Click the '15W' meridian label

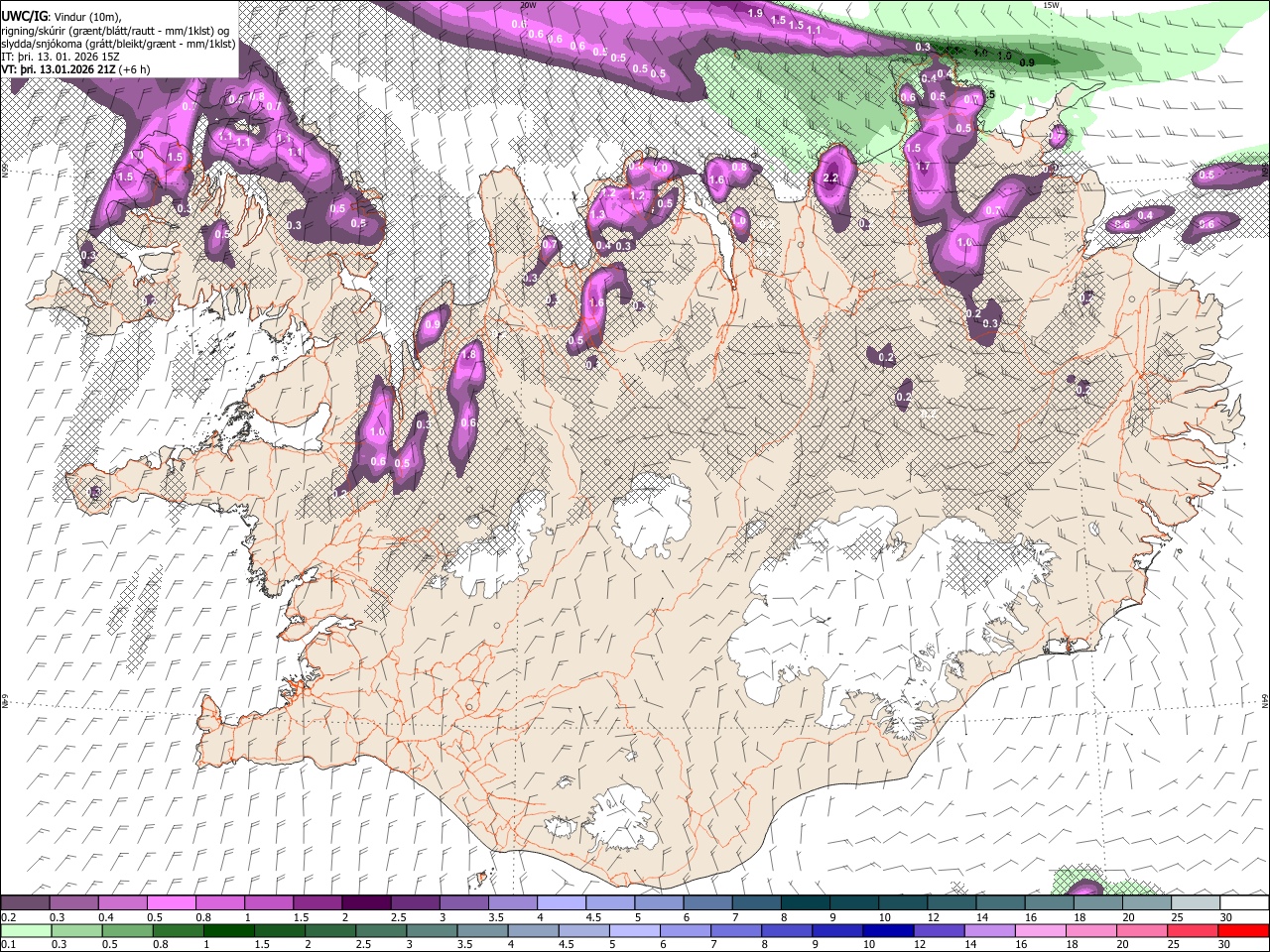(x=1051, y=5)
